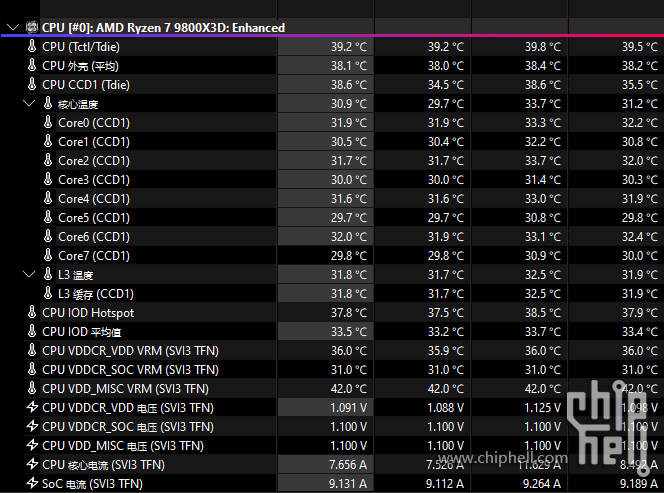The width and height of the screenshot is (664, 493).
Task: Collapse the 核心温度 sub-group chevron
Action: (29, 103)
